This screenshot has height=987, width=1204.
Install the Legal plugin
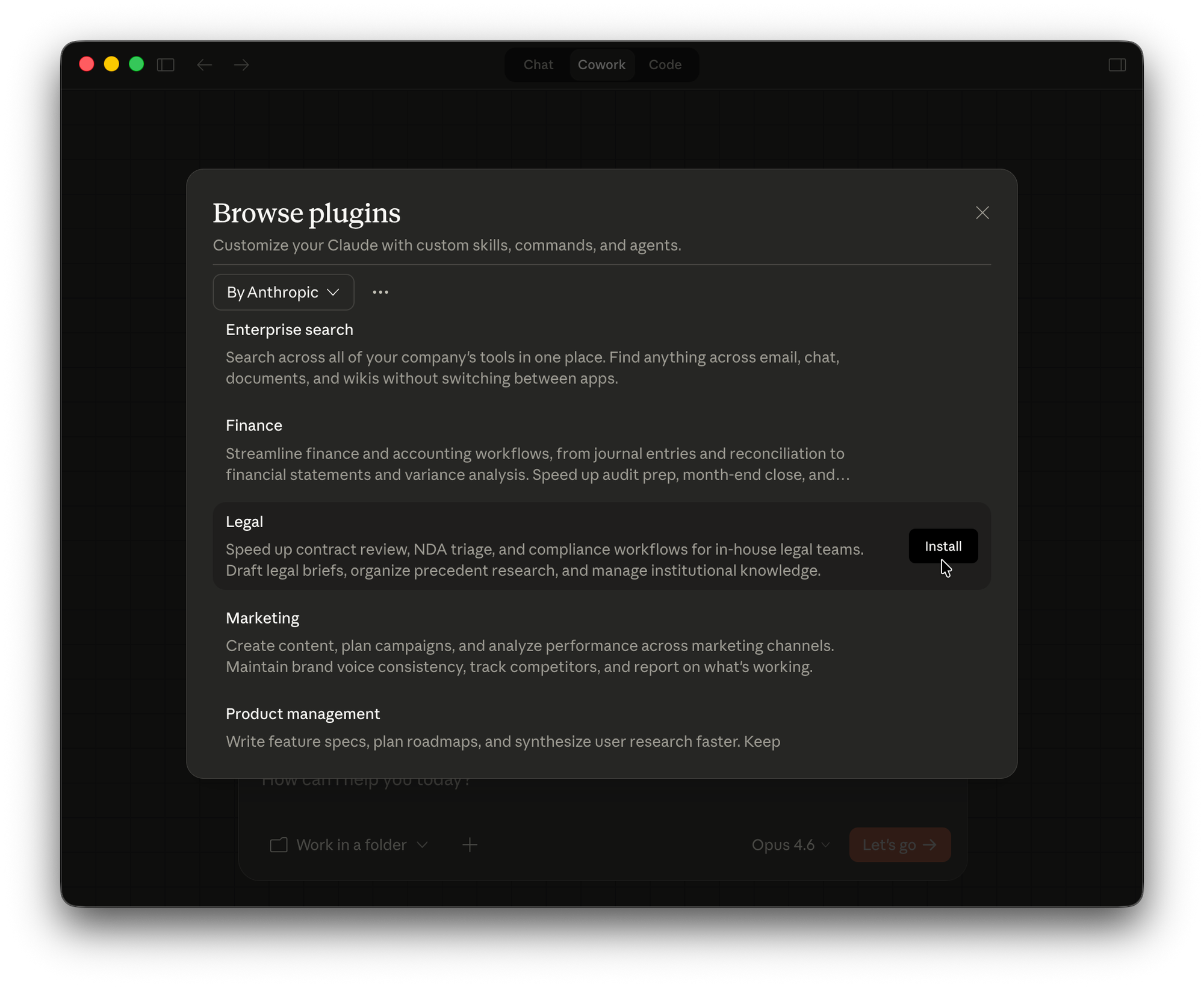(943, 546)
